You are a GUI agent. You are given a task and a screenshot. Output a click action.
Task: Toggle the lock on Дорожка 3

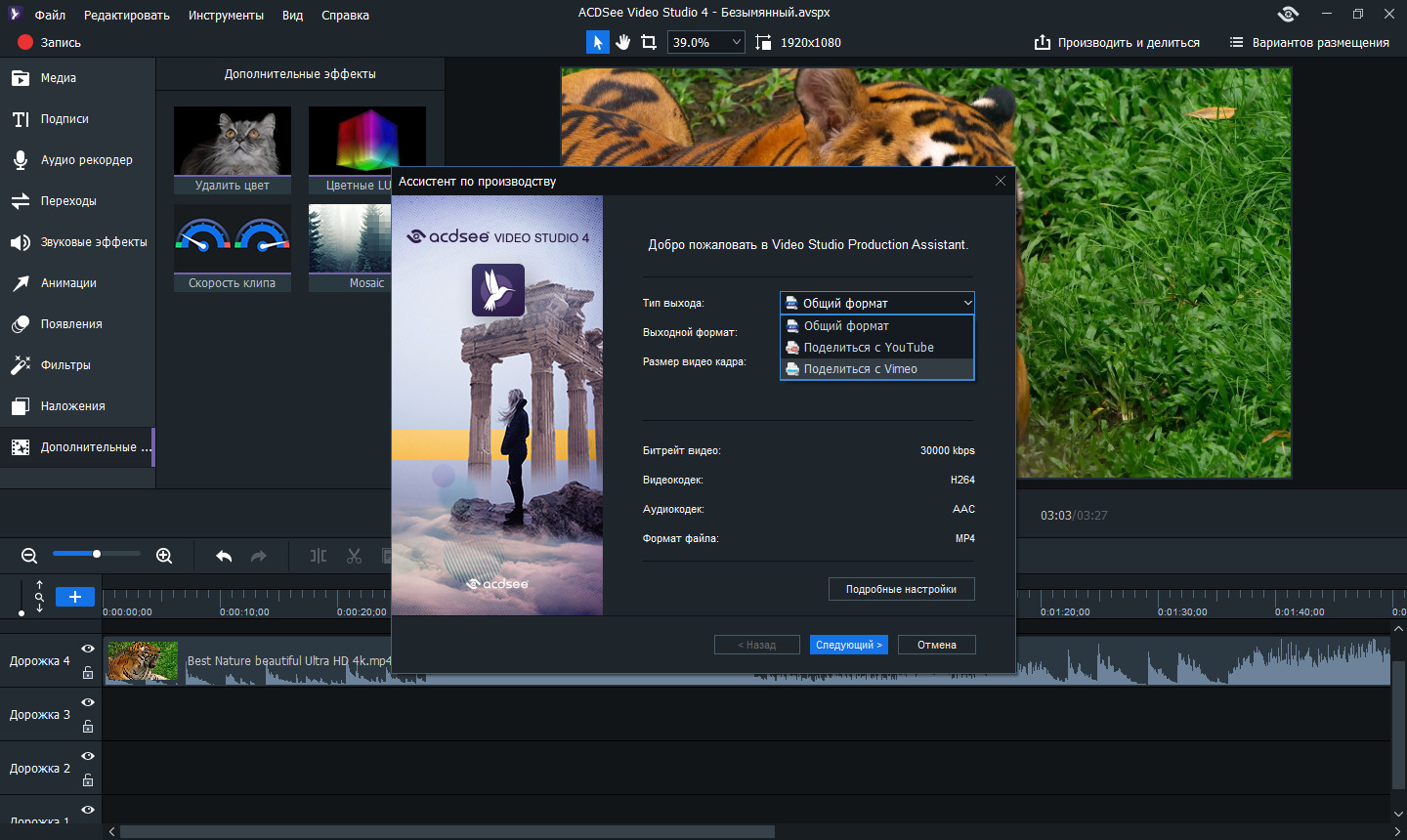click(88, 726)
